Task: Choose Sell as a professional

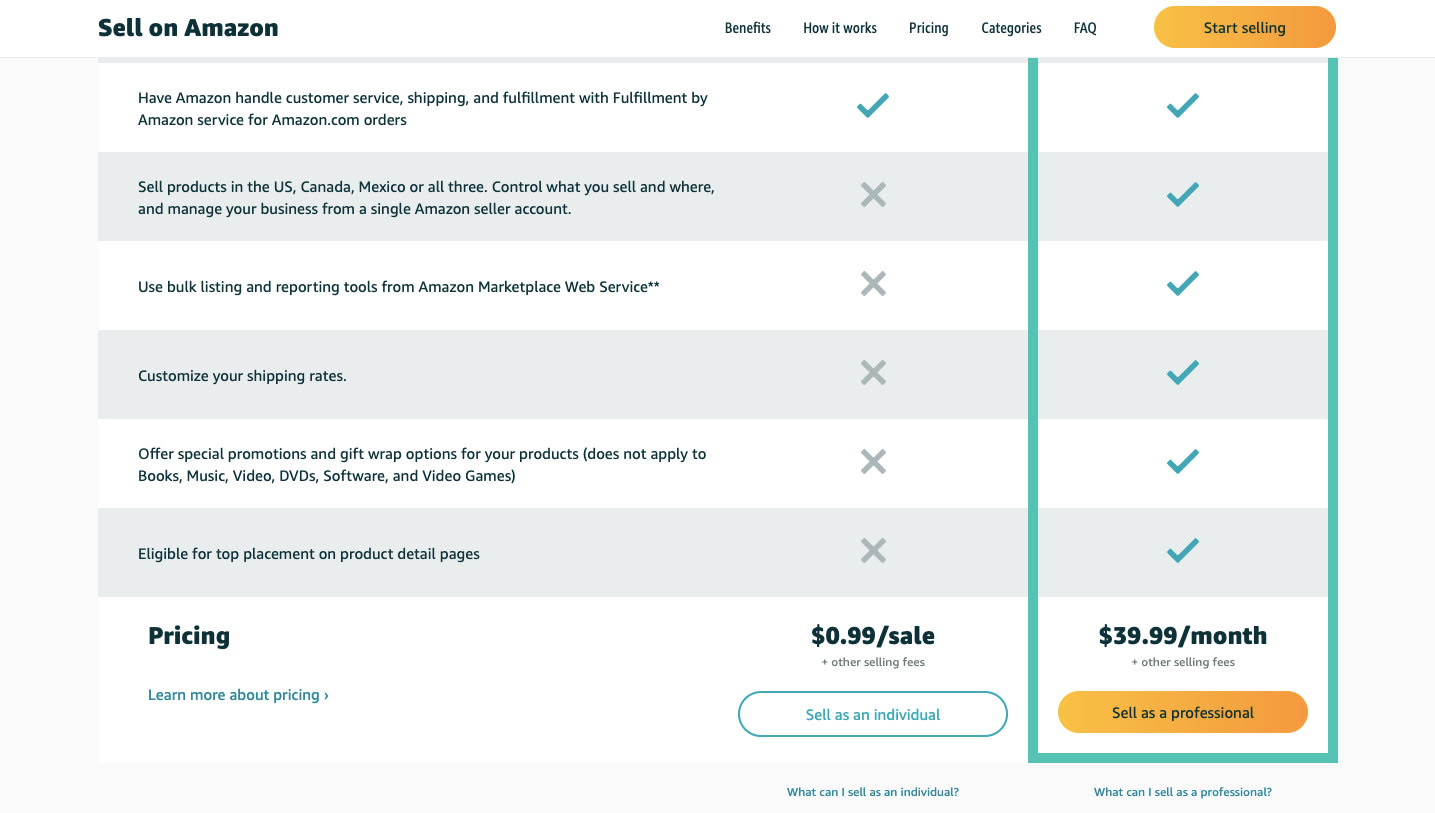Action: (1183, 712)
